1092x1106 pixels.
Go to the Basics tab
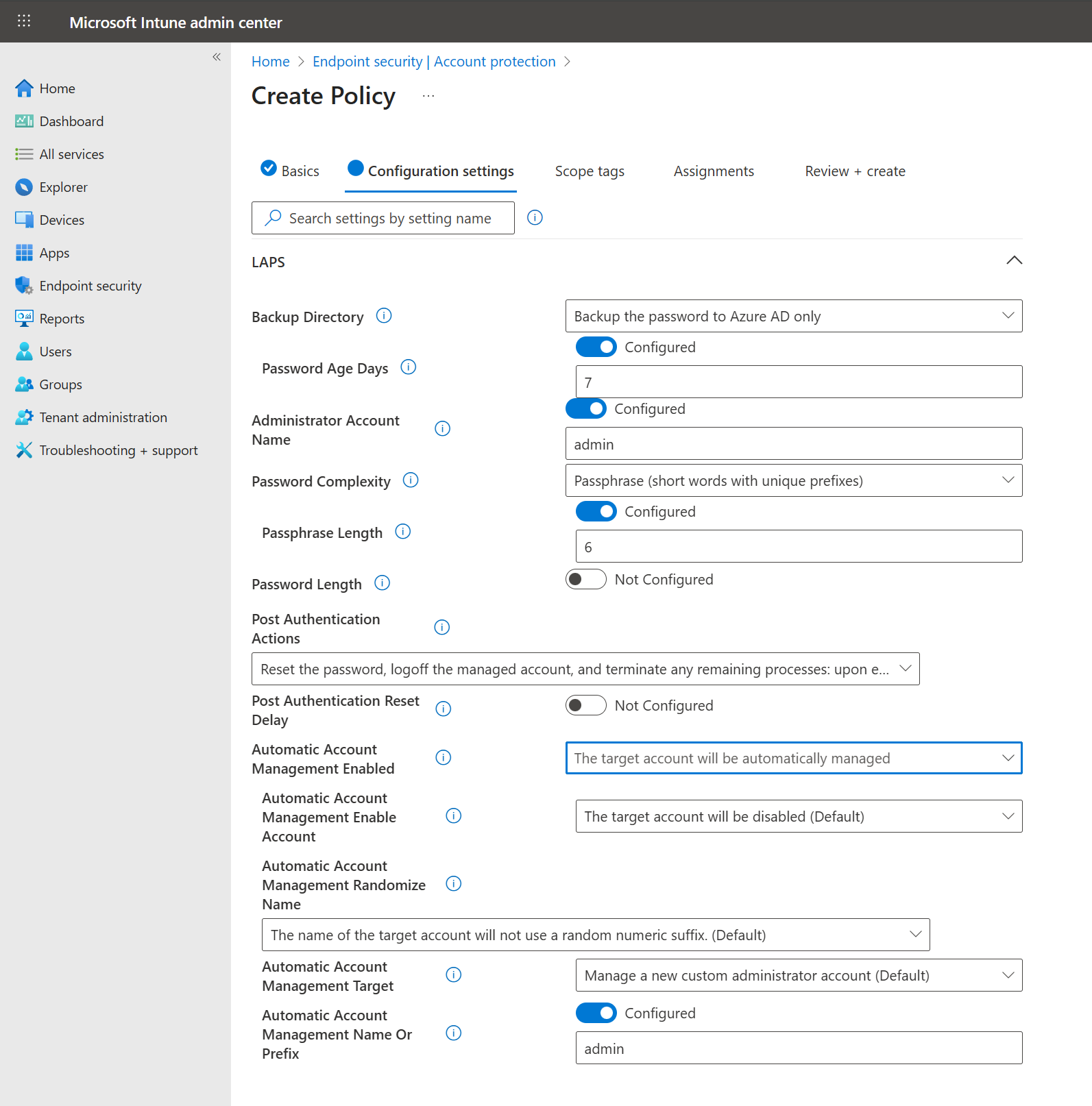(290, 171)
